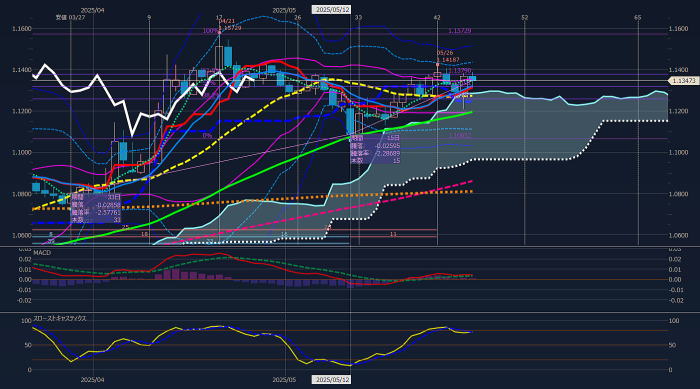700x389 pixels.
Task: Click the MACD panel label
Action: (42, 253)
